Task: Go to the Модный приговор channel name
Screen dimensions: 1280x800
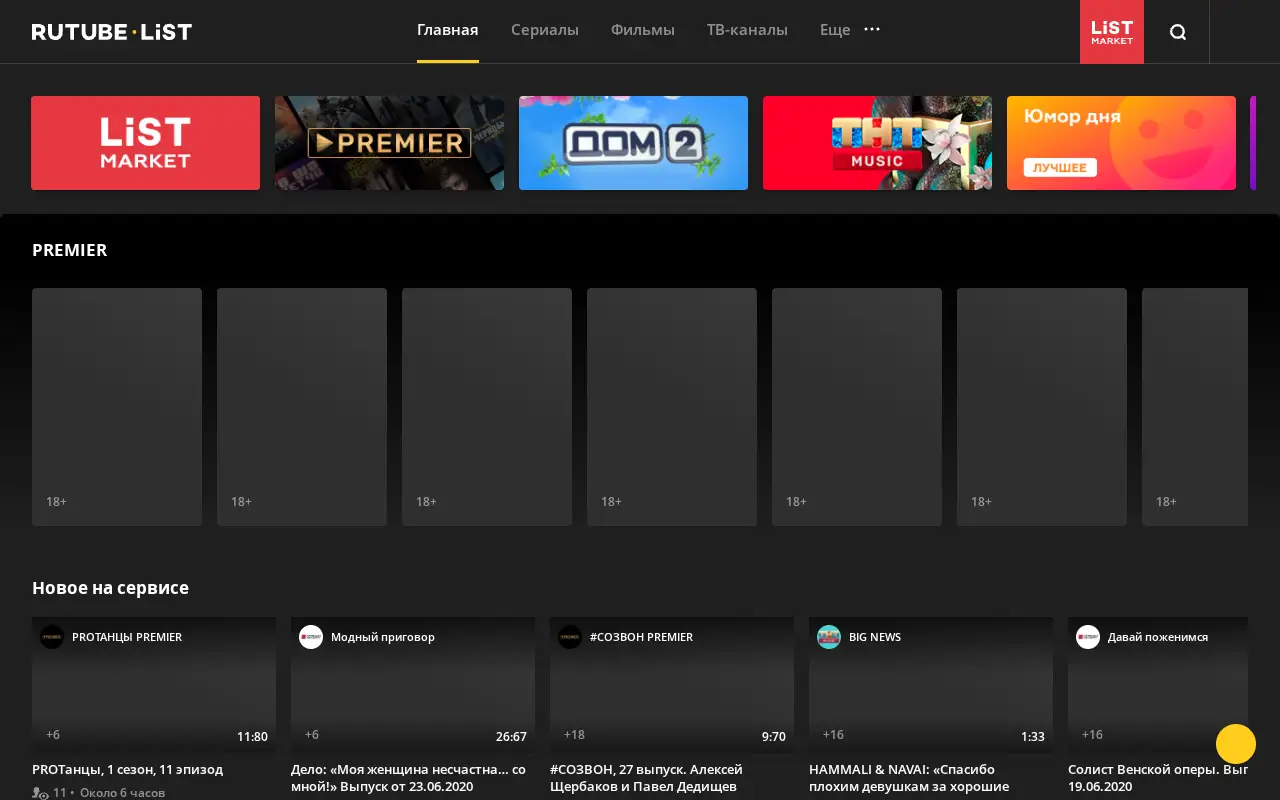Action: [x=383, y=637]
